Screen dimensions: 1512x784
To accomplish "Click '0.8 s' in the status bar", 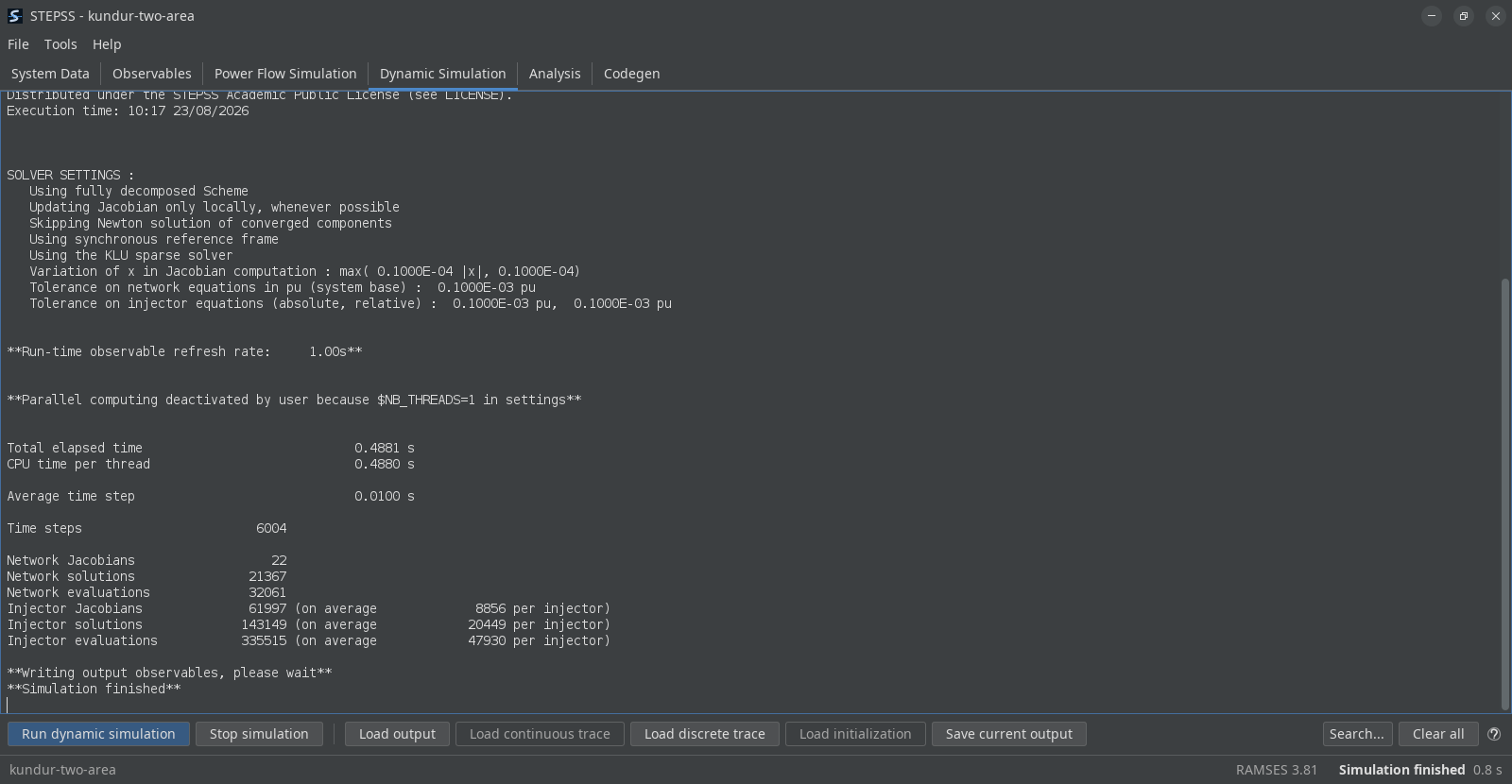I will 1487,770.
